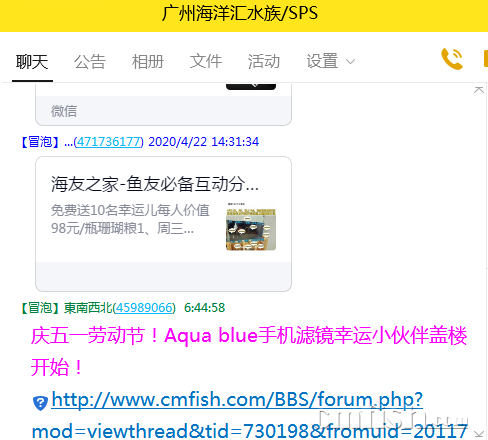Click the black image at card top

[251, 87]
